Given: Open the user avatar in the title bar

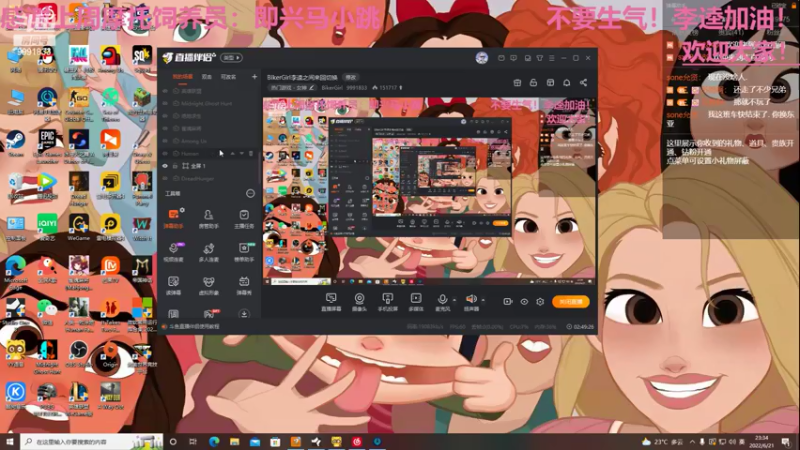Looking at the screenshot, I should [482, 58].
